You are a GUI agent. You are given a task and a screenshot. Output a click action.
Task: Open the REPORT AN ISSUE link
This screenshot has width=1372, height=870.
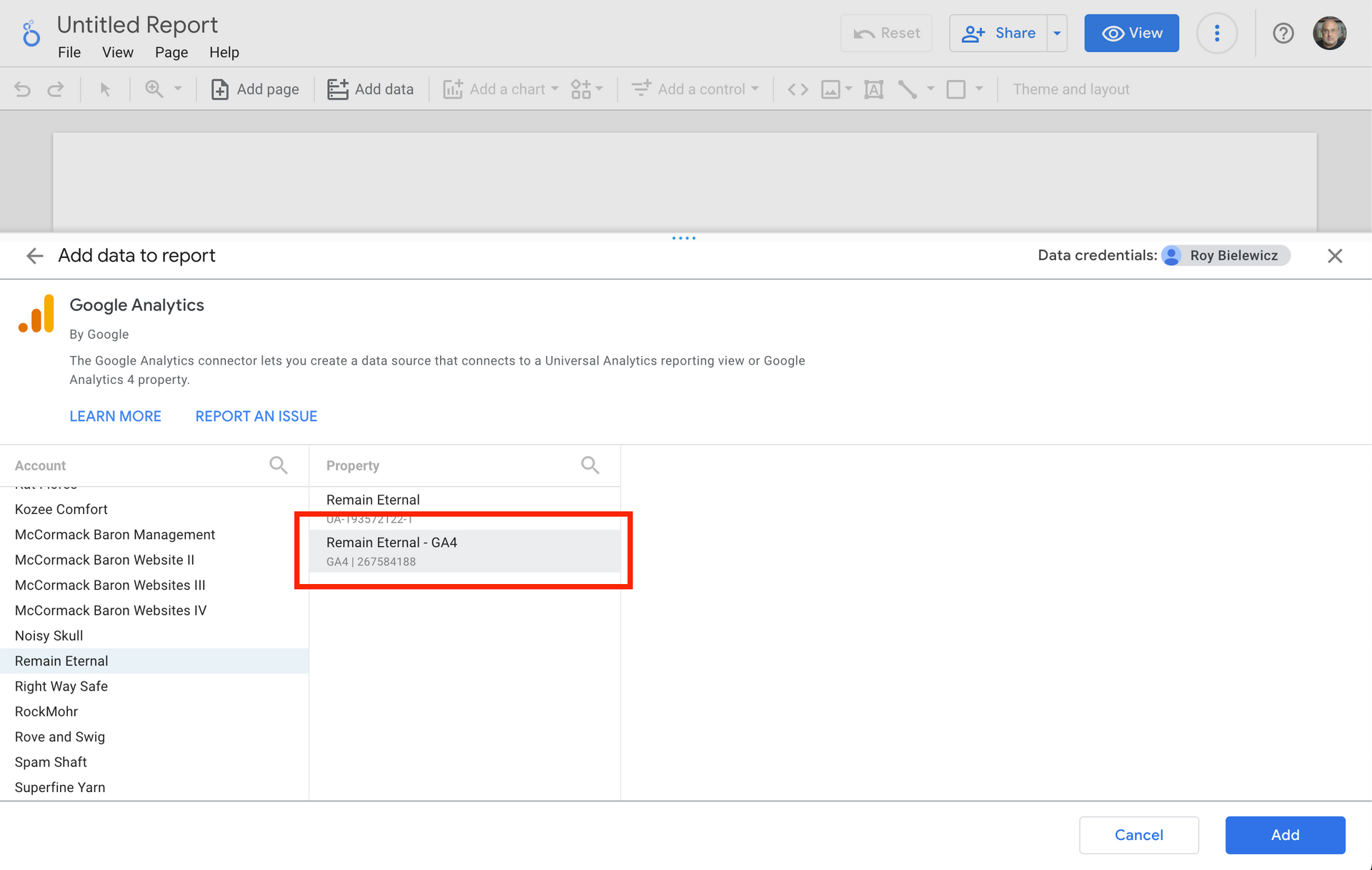257,416
